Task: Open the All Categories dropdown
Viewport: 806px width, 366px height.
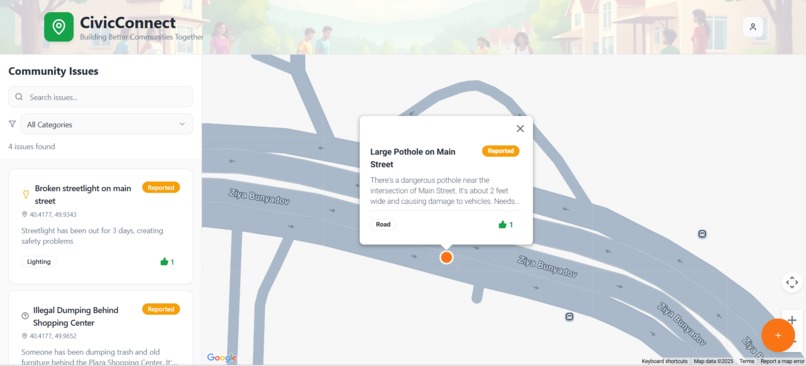Action: click(106, 124)
